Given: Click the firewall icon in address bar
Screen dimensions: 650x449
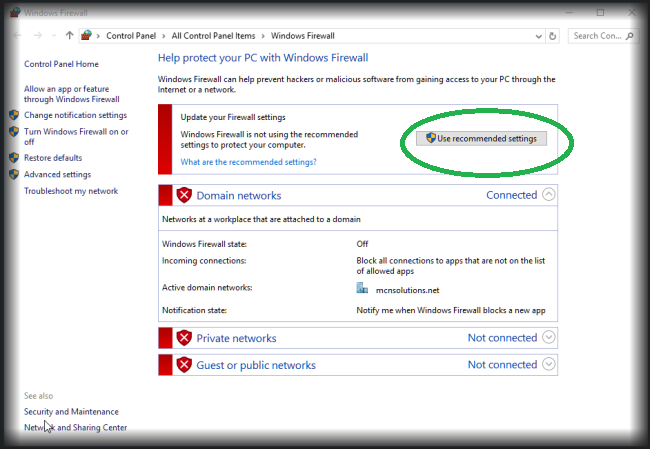Looking at the screenshot, I should tap(86, 36).
